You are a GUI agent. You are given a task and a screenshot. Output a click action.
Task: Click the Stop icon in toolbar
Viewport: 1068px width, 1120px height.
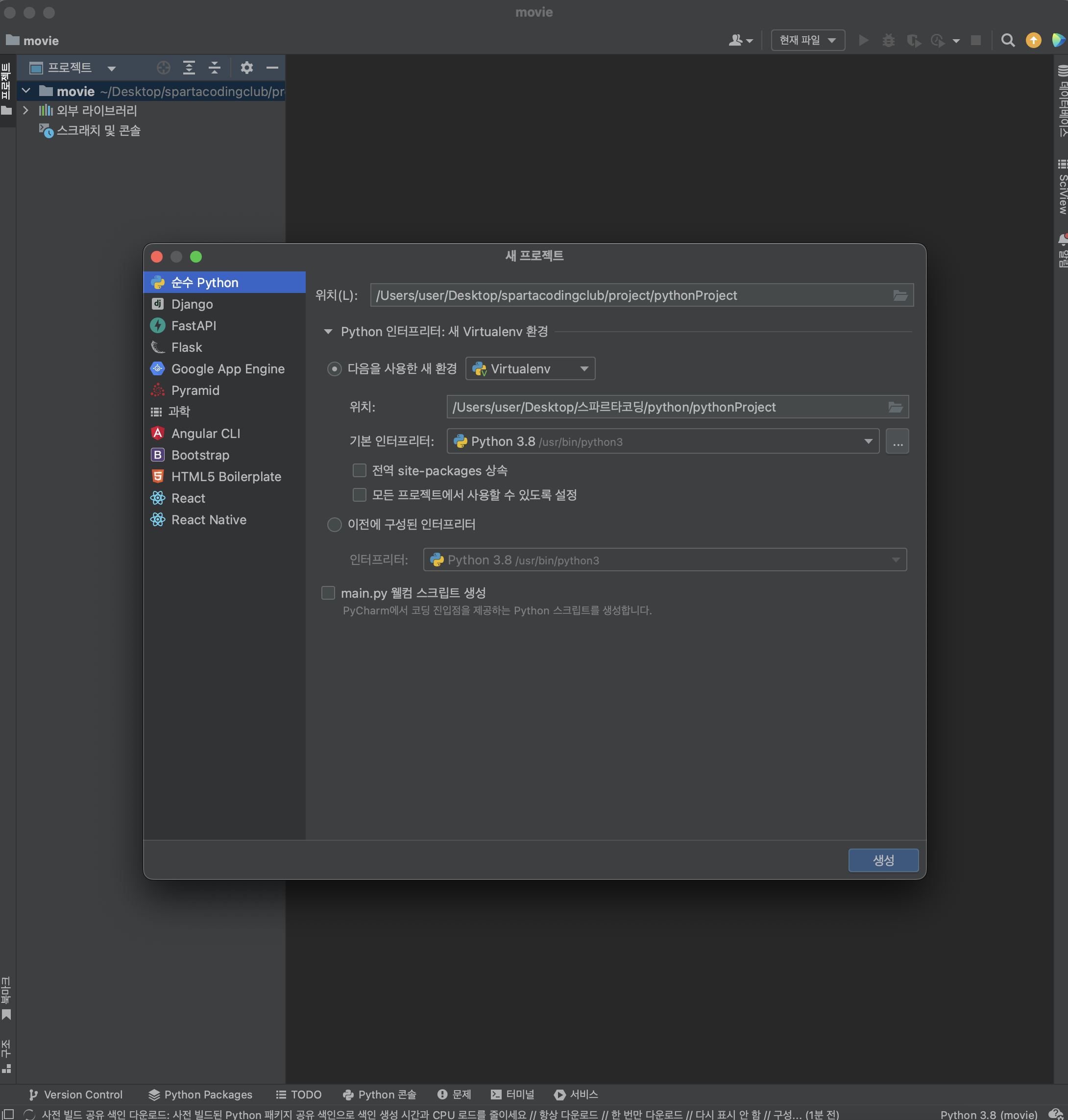click(x=976, y=41)
